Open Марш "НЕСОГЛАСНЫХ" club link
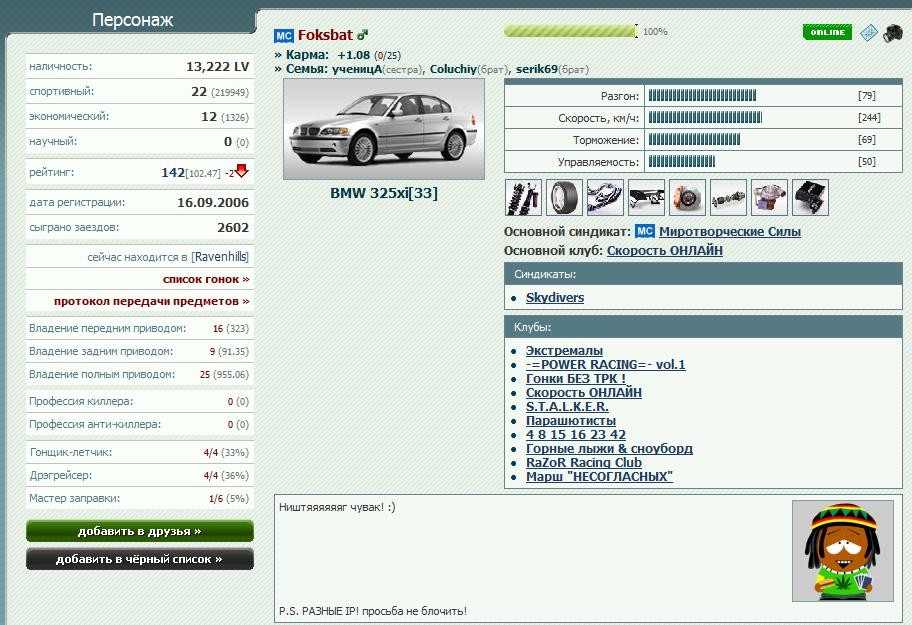Screen dimensions: 912x625 [599, 476]
